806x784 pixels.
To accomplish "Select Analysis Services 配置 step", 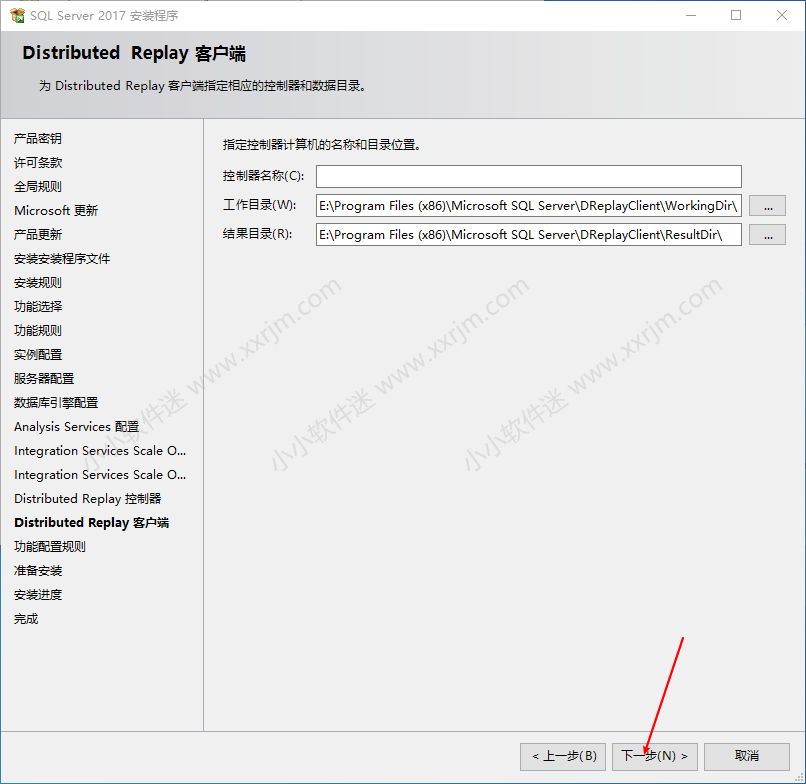I will [77, 427].
